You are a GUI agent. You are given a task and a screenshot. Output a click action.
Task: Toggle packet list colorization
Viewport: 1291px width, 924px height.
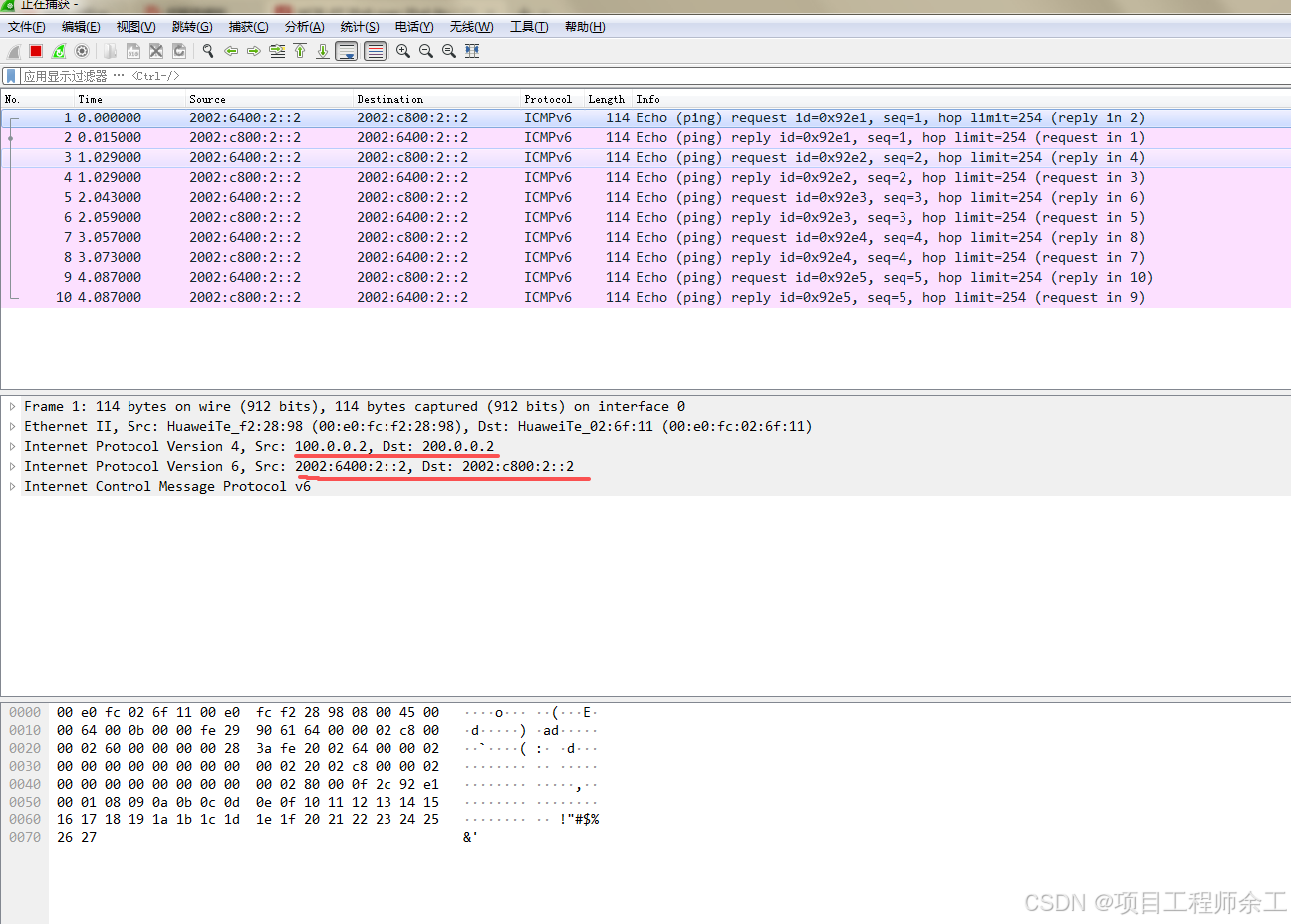376,51
